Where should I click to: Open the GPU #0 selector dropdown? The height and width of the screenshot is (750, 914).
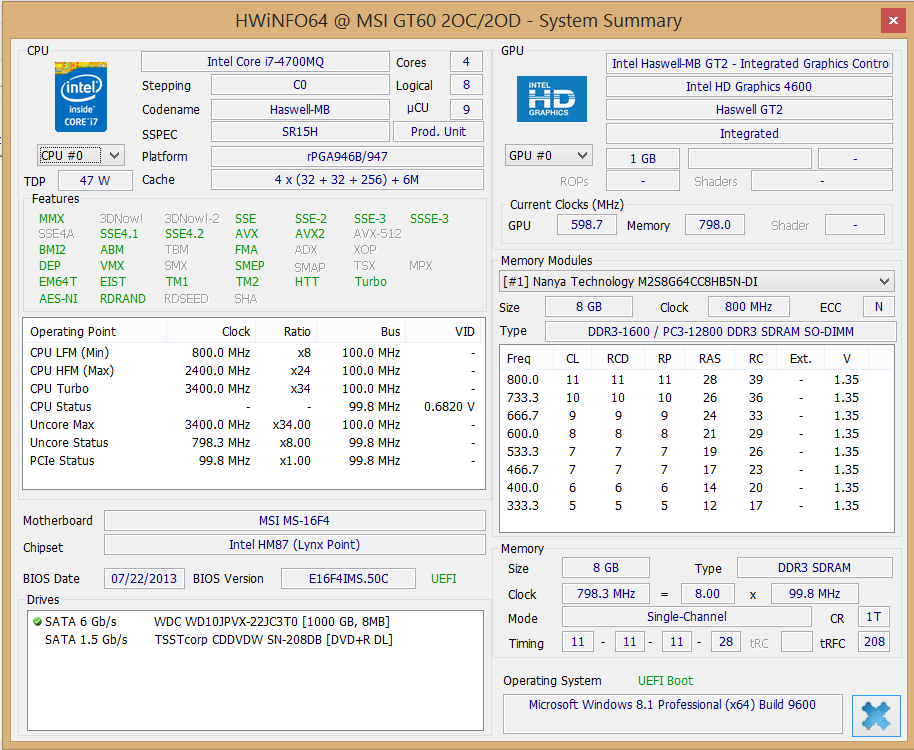[x=549, y=156]
